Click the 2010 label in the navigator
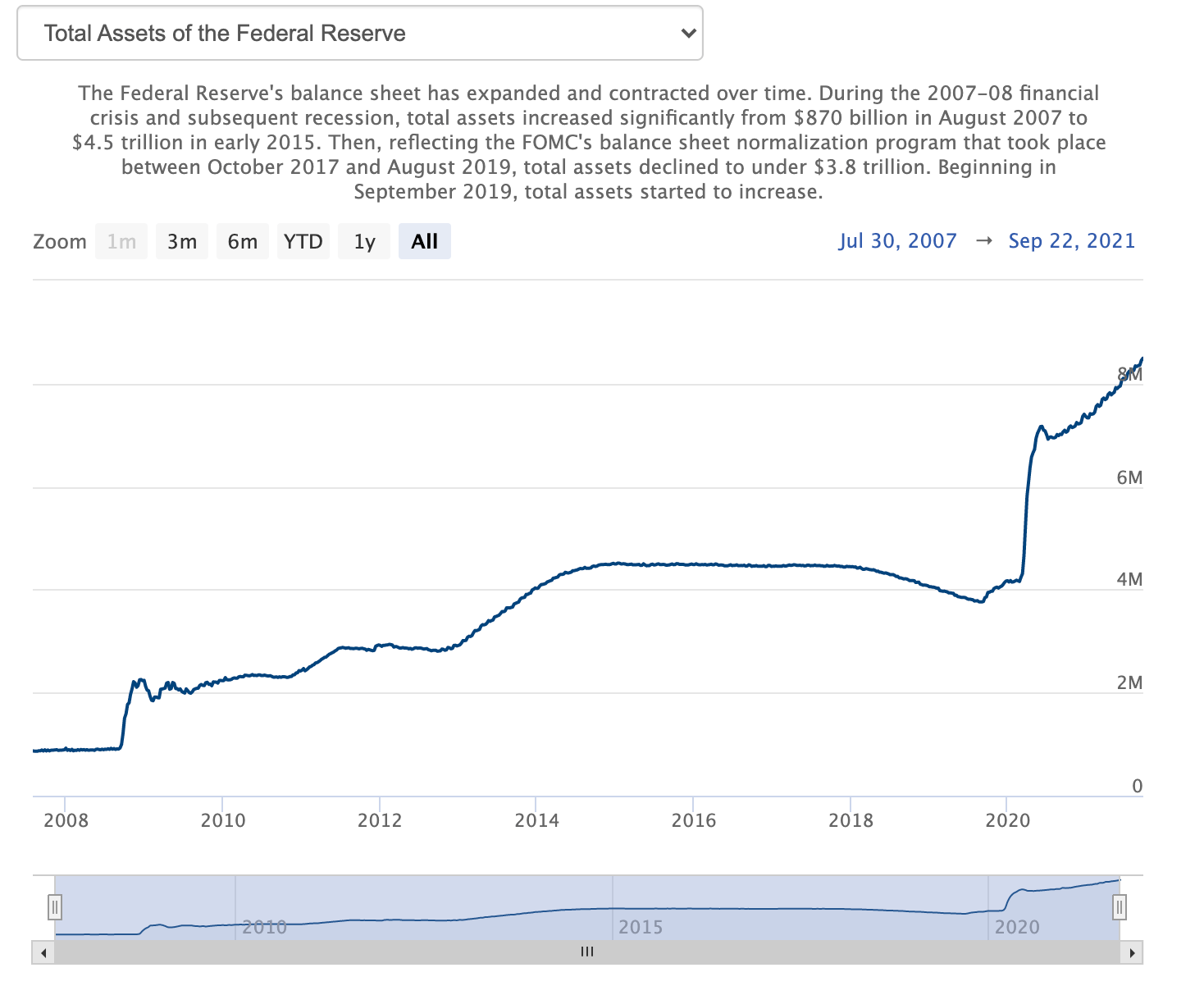1204x986 pixels. pyautogui.click(x=265, y=927)
